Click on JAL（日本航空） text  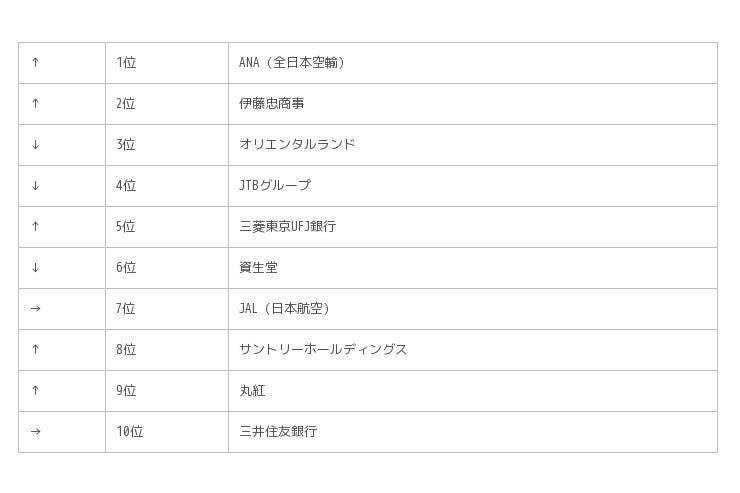coord(286,309)
